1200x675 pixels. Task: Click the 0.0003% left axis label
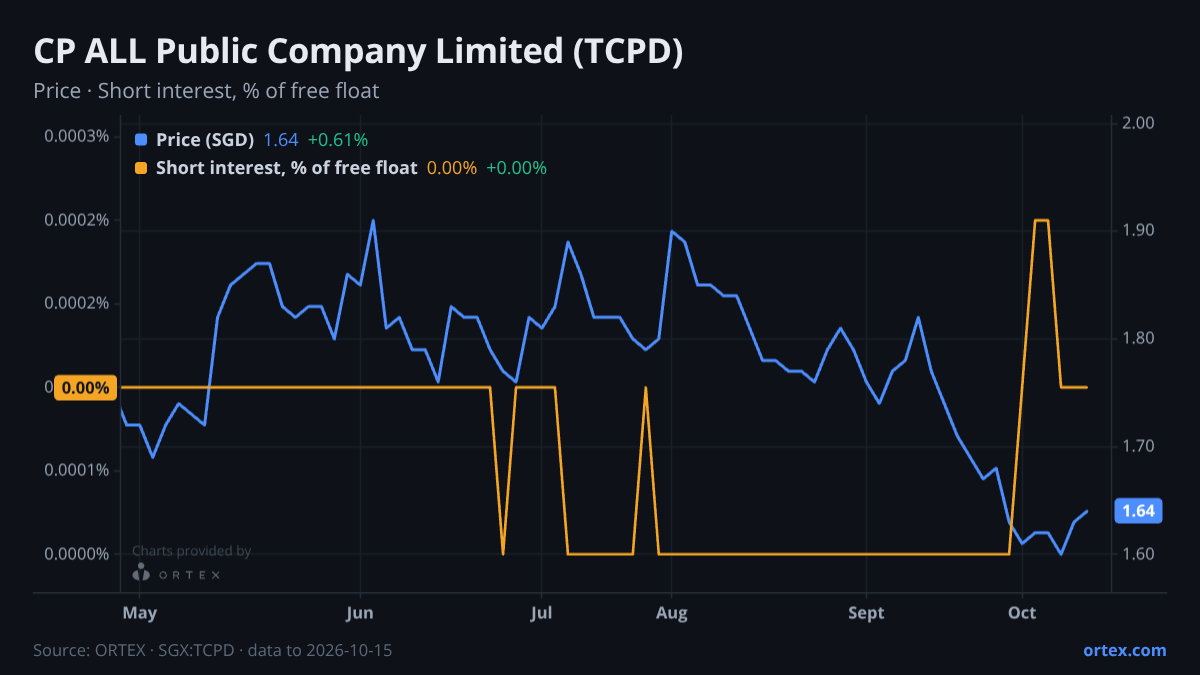coord(76,136)
